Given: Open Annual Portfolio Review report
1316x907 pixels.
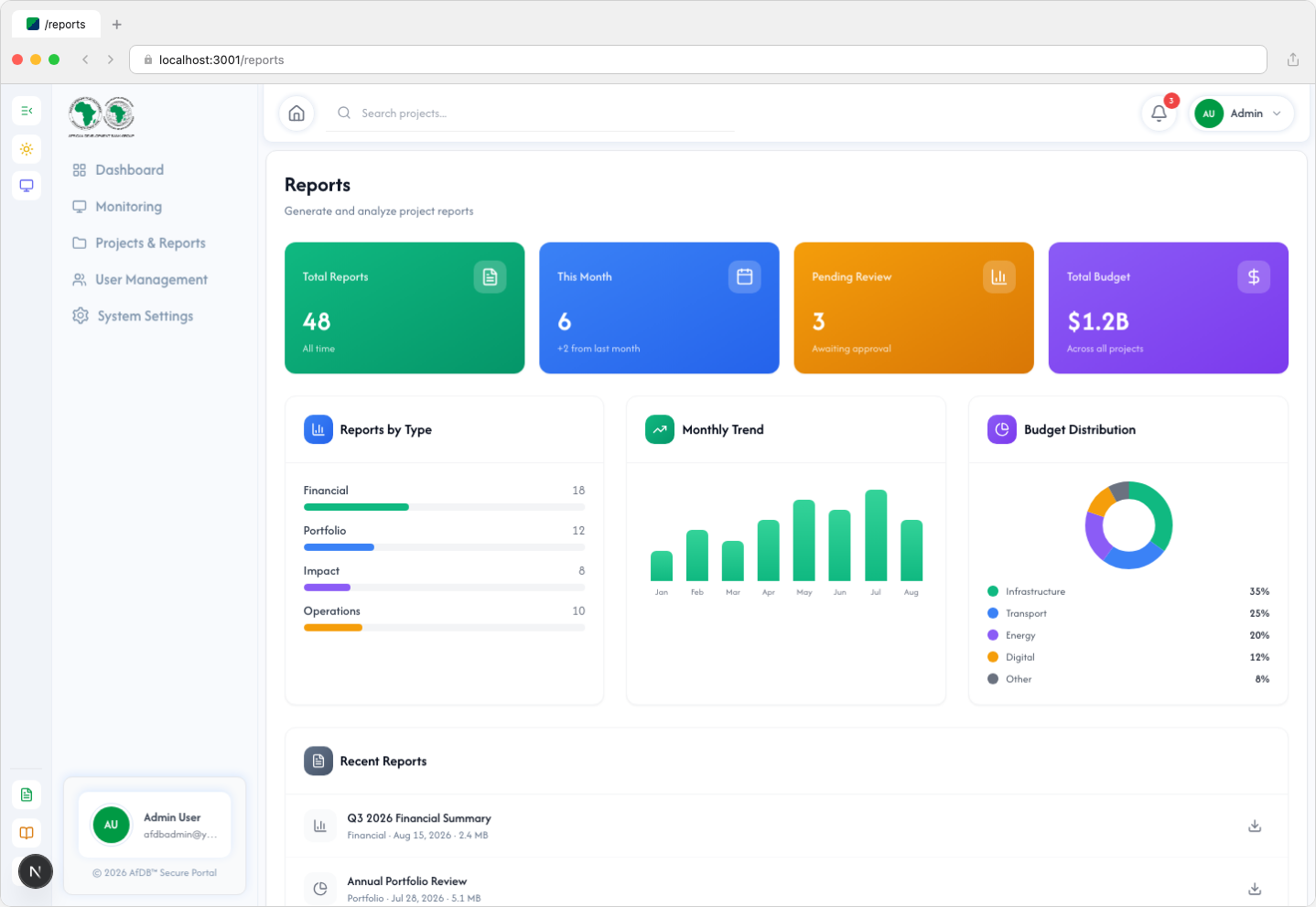Looking at the screenshot, I should 786,884.
